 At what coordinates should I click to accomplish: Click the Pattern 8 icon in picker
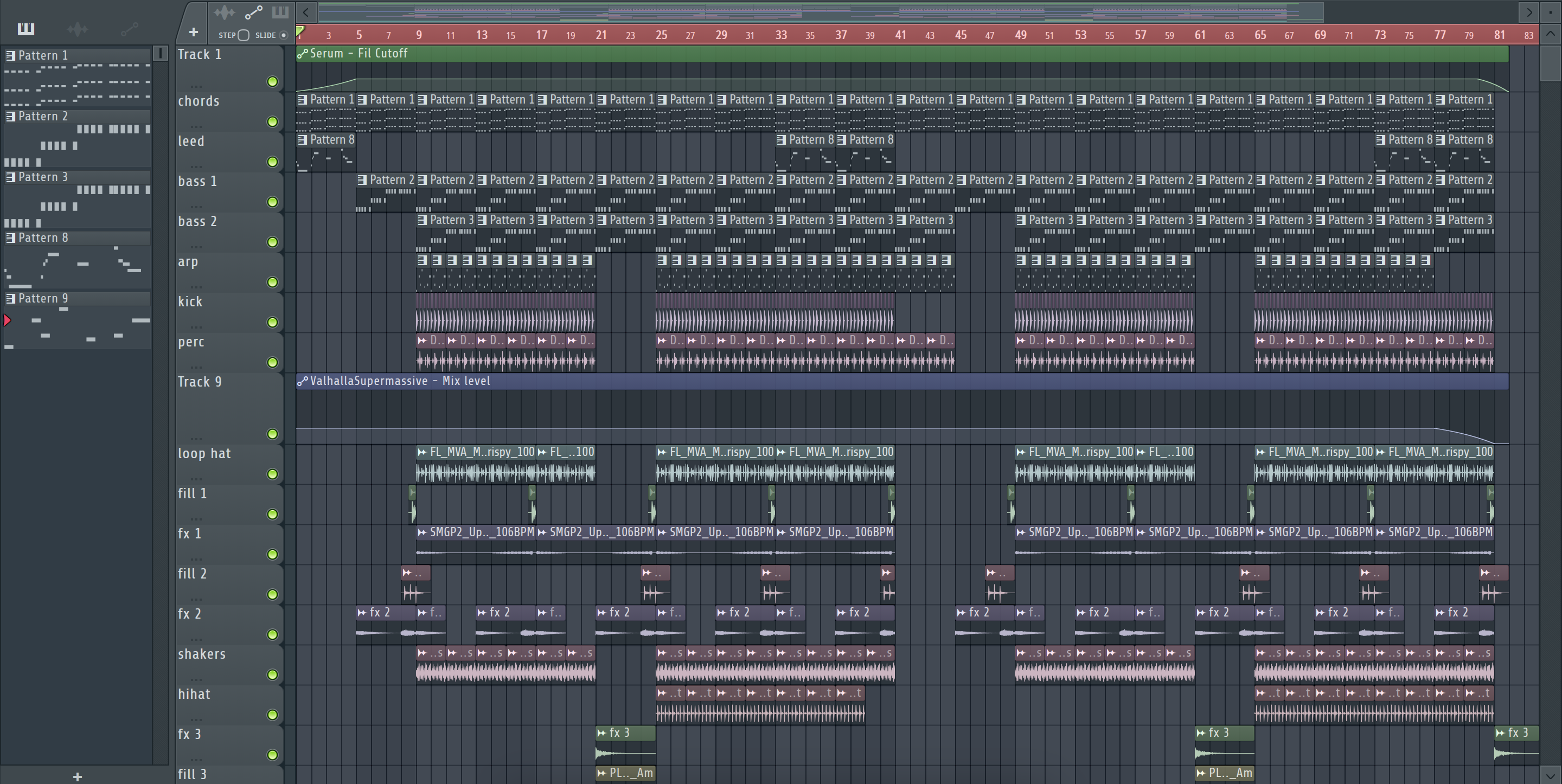click(x=10, y=237)
